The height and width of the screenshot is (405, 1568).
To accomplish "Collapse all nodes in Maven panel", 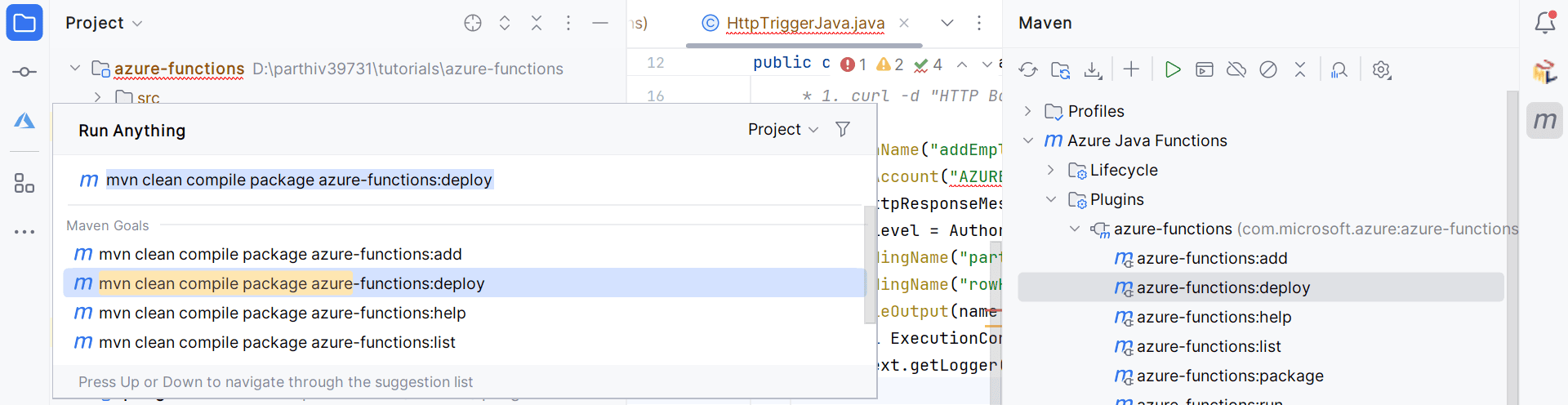I will point(1300,70).
